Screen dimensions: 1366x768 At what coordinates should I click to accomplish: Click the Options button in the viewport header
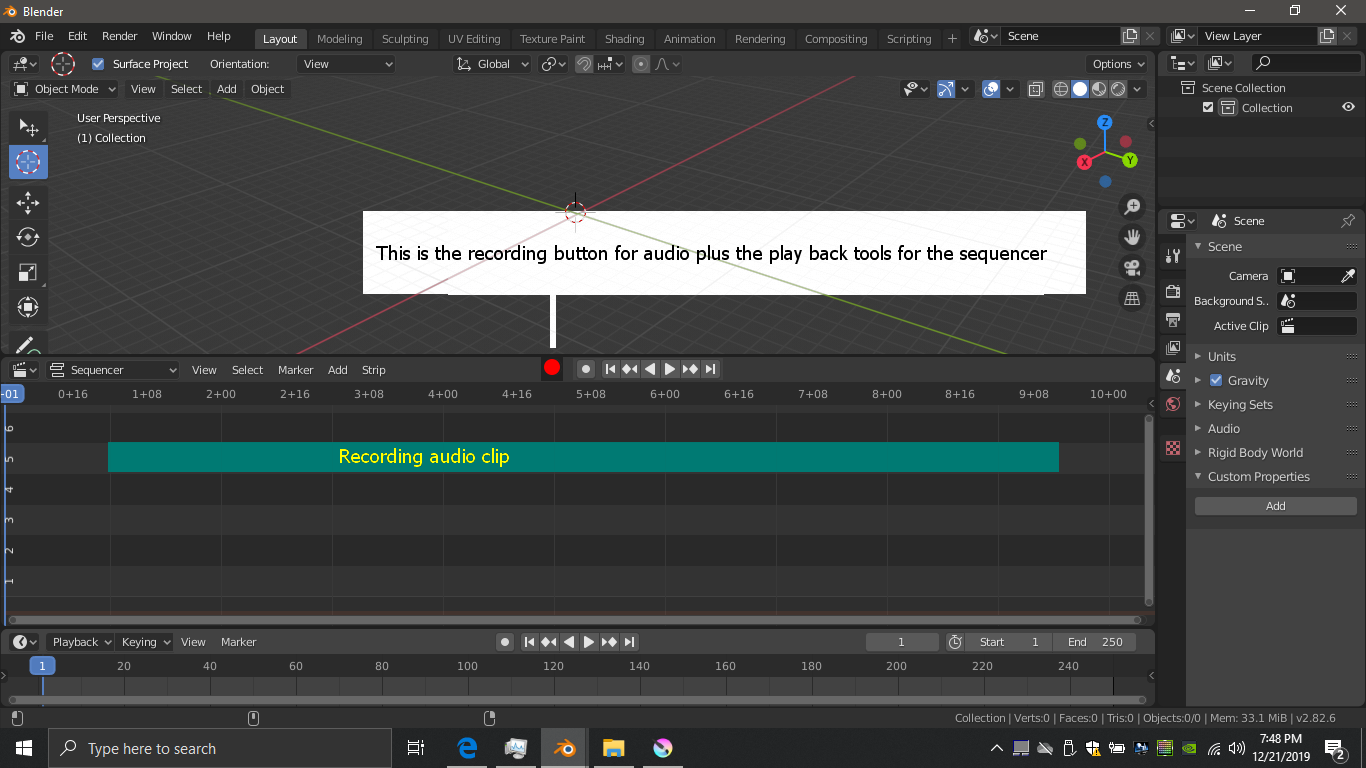click(1118, 64)
